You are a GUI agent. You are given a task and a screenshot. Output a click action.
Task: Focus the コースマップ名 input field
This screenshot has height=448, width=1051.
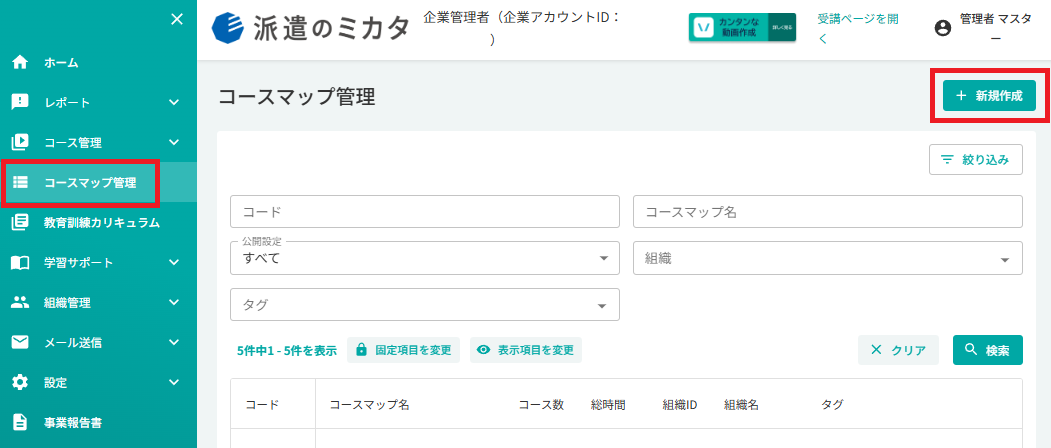tap(828, 212)
